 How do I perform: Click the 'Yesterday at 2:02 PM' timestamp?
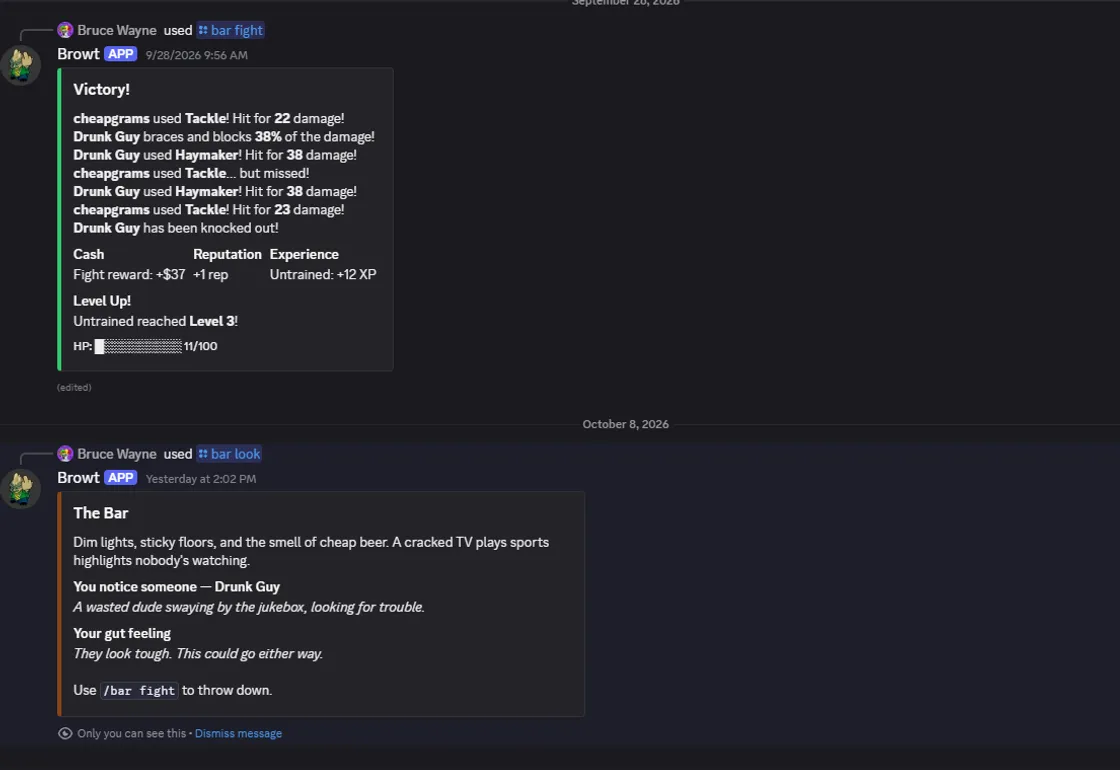(x=201, y=479)
